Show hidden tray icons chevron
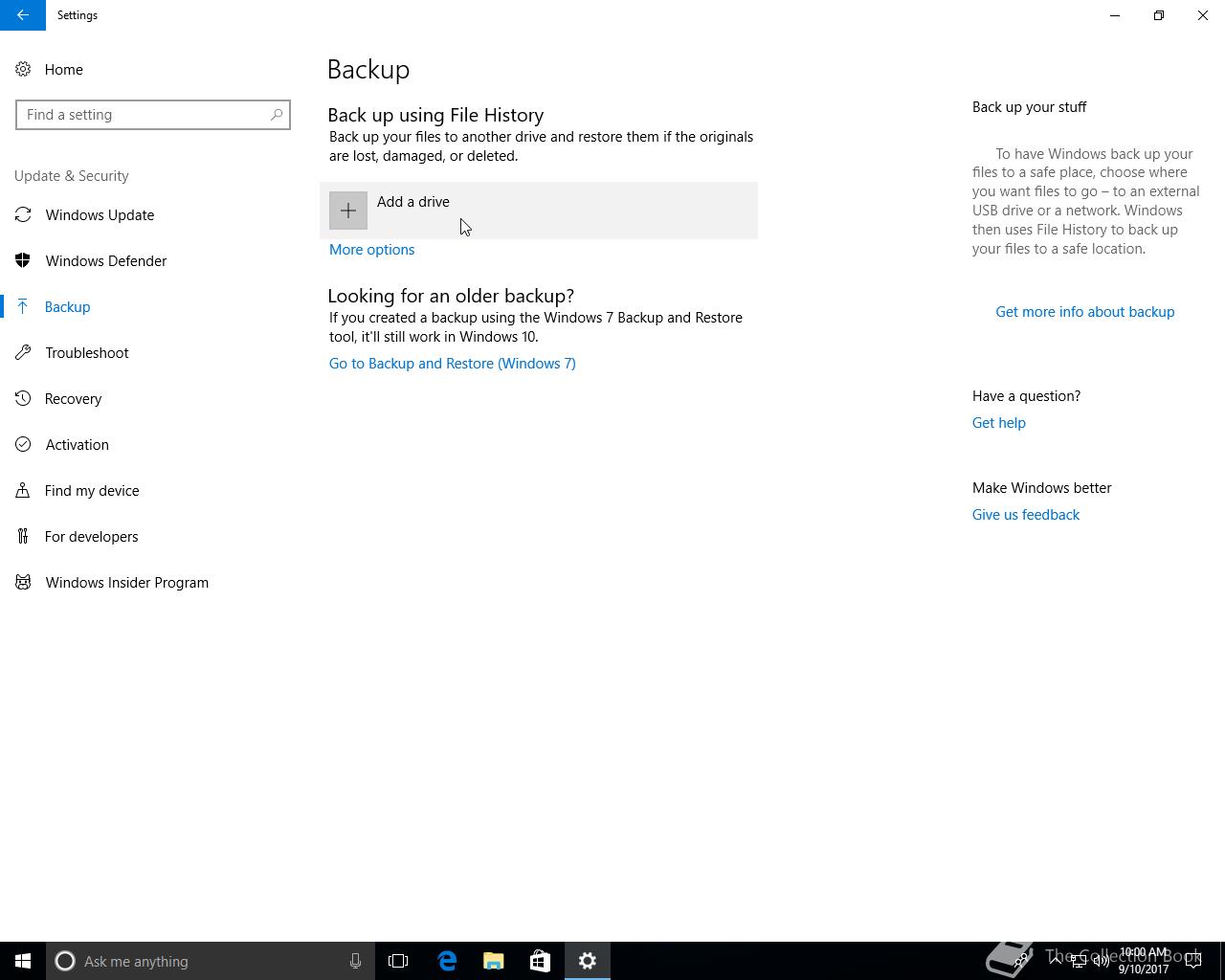This screenshot has height=980, width=1225. pyautogui.click(x=1056, y=961)
